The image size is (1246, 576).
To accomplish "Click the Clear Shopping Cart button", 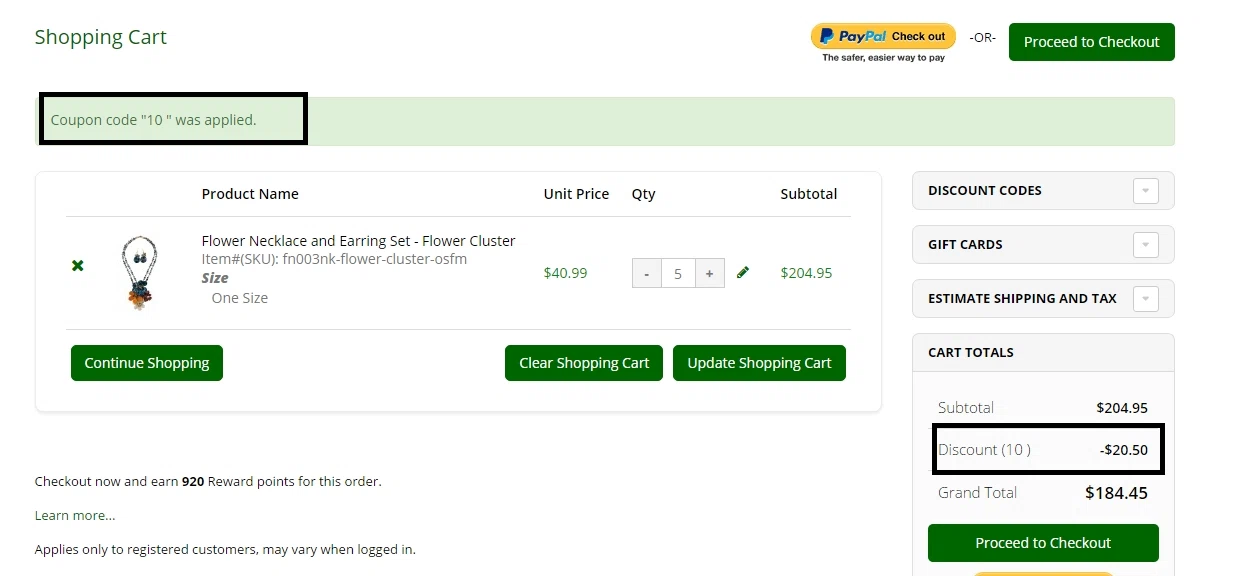I will point(585,363).
